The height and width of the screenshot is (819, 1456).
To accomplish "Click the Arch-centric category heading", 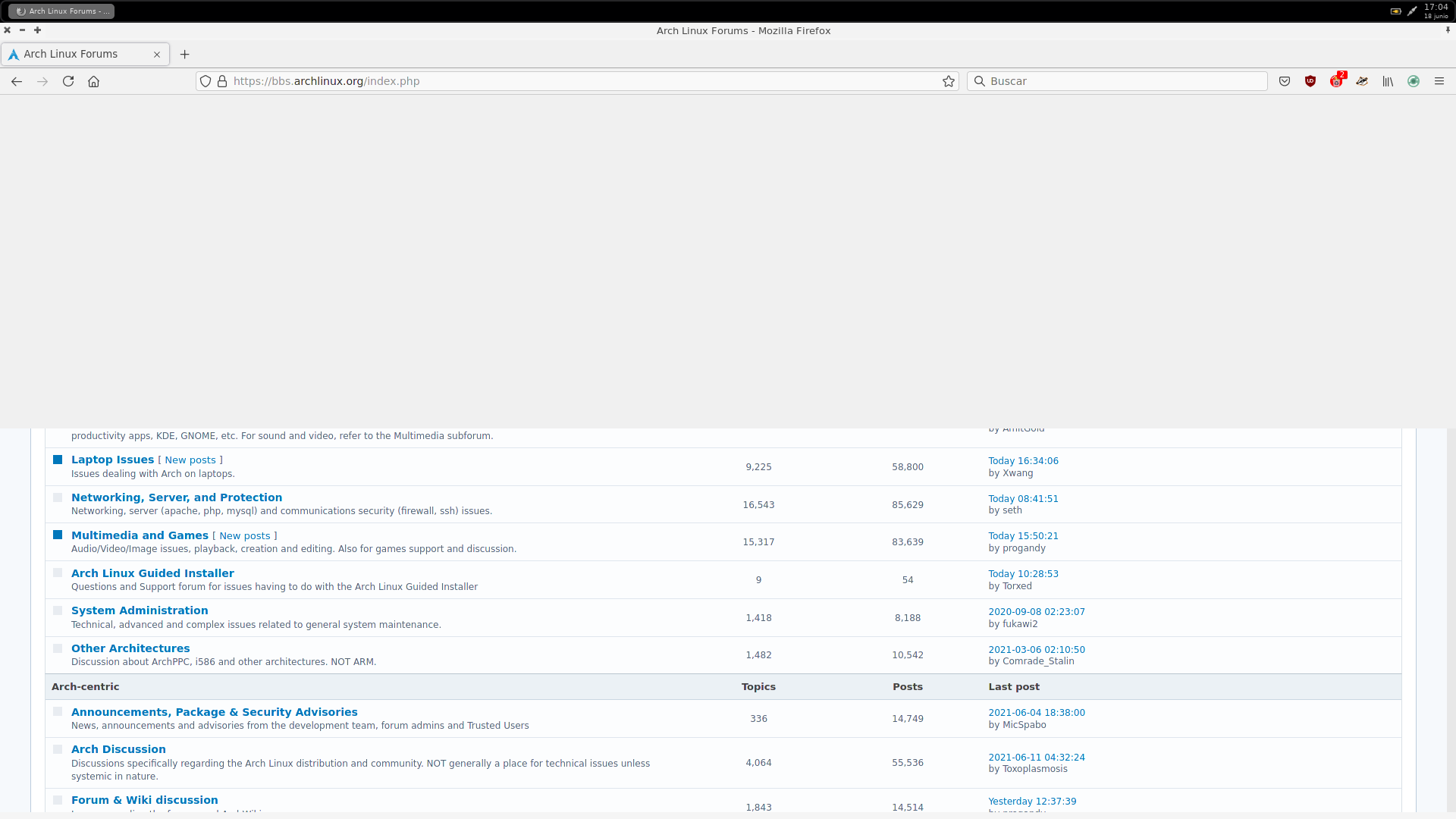I will click(86, 687).
